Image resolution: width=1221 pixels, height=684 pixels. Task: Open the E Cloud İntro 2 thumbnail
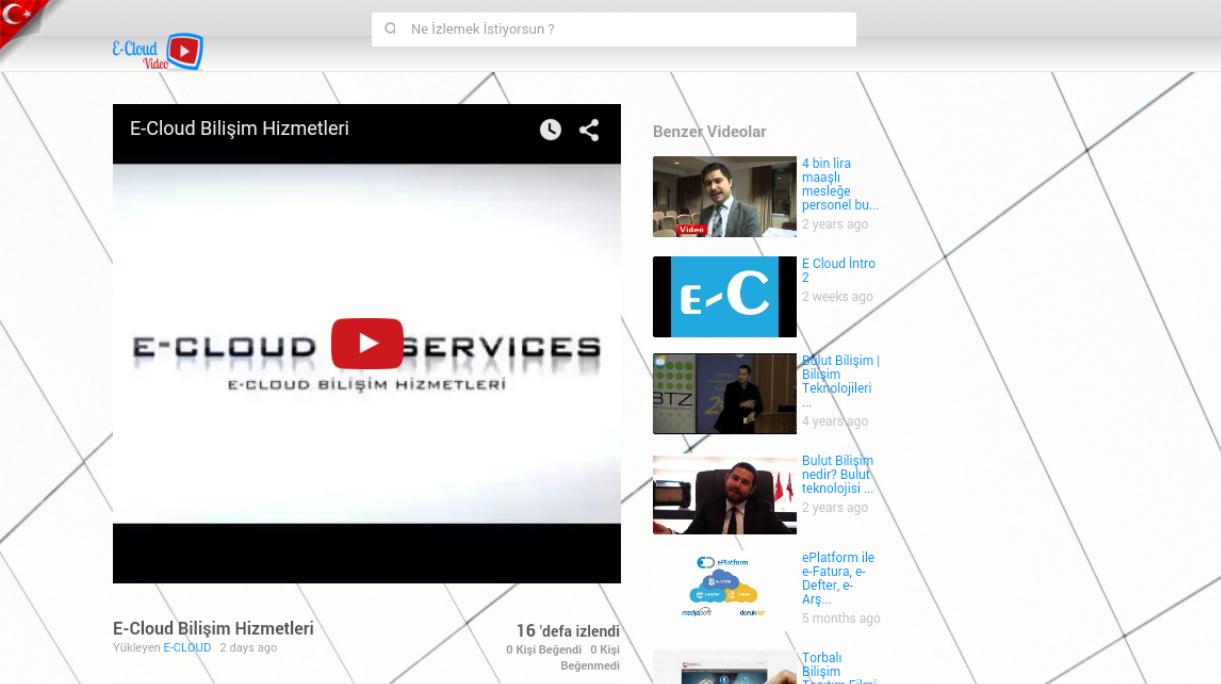(x=725, y=296)
